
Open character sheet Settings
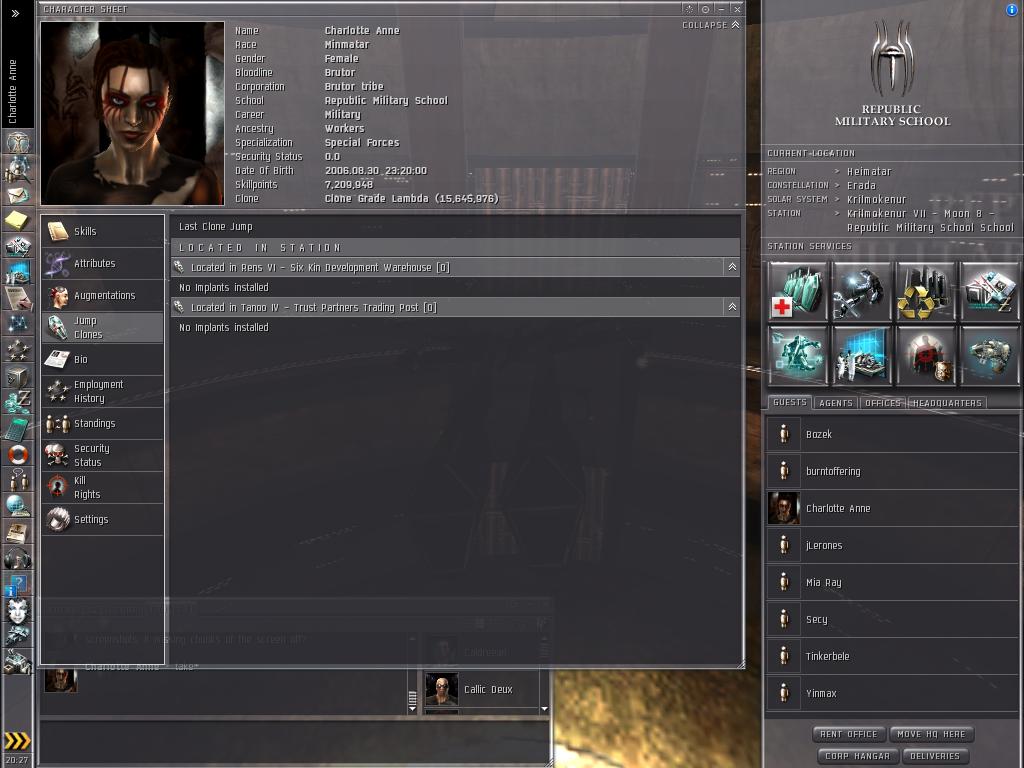pos(103,519)
